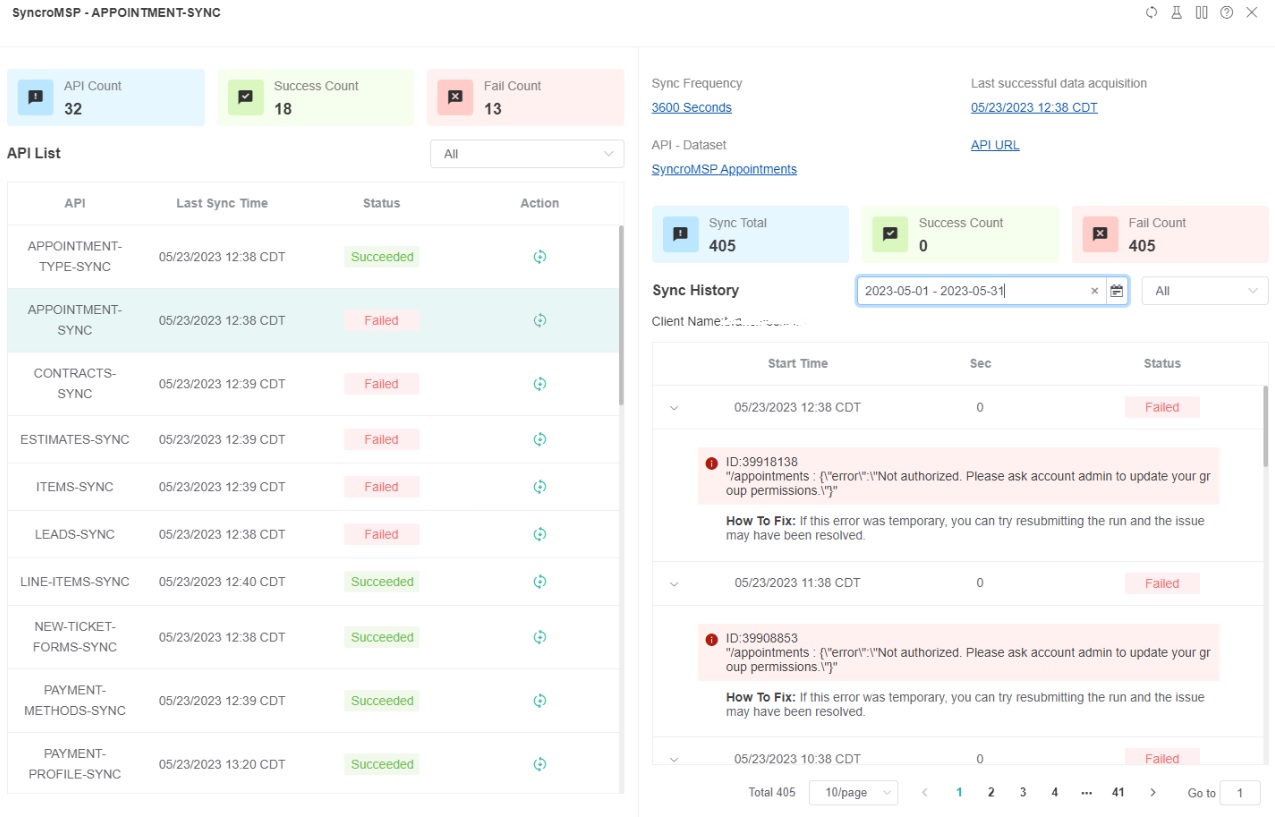Clear the Sync History date range
Image resolution: width=1275 pixels, height=817 pixels.
point(1094,291)
